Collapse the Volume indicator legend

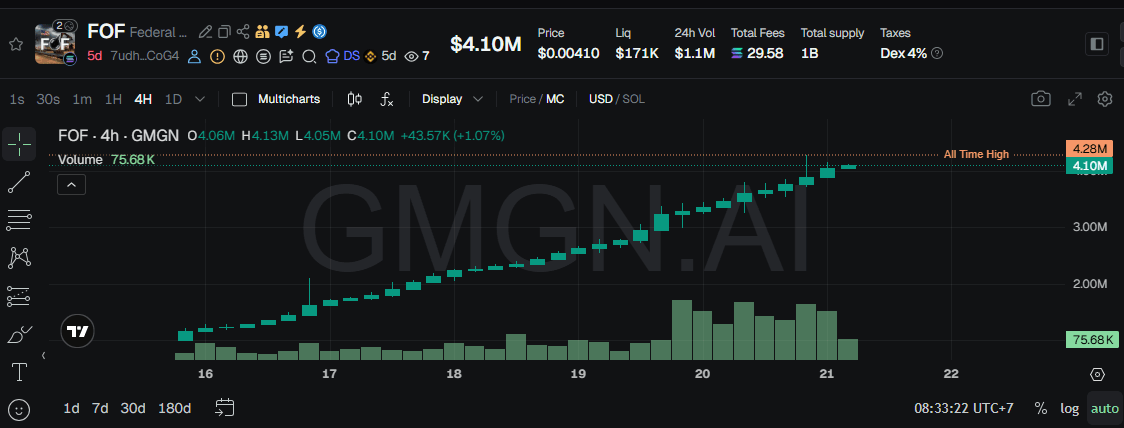pyautogui.click(x=72, y=184)
